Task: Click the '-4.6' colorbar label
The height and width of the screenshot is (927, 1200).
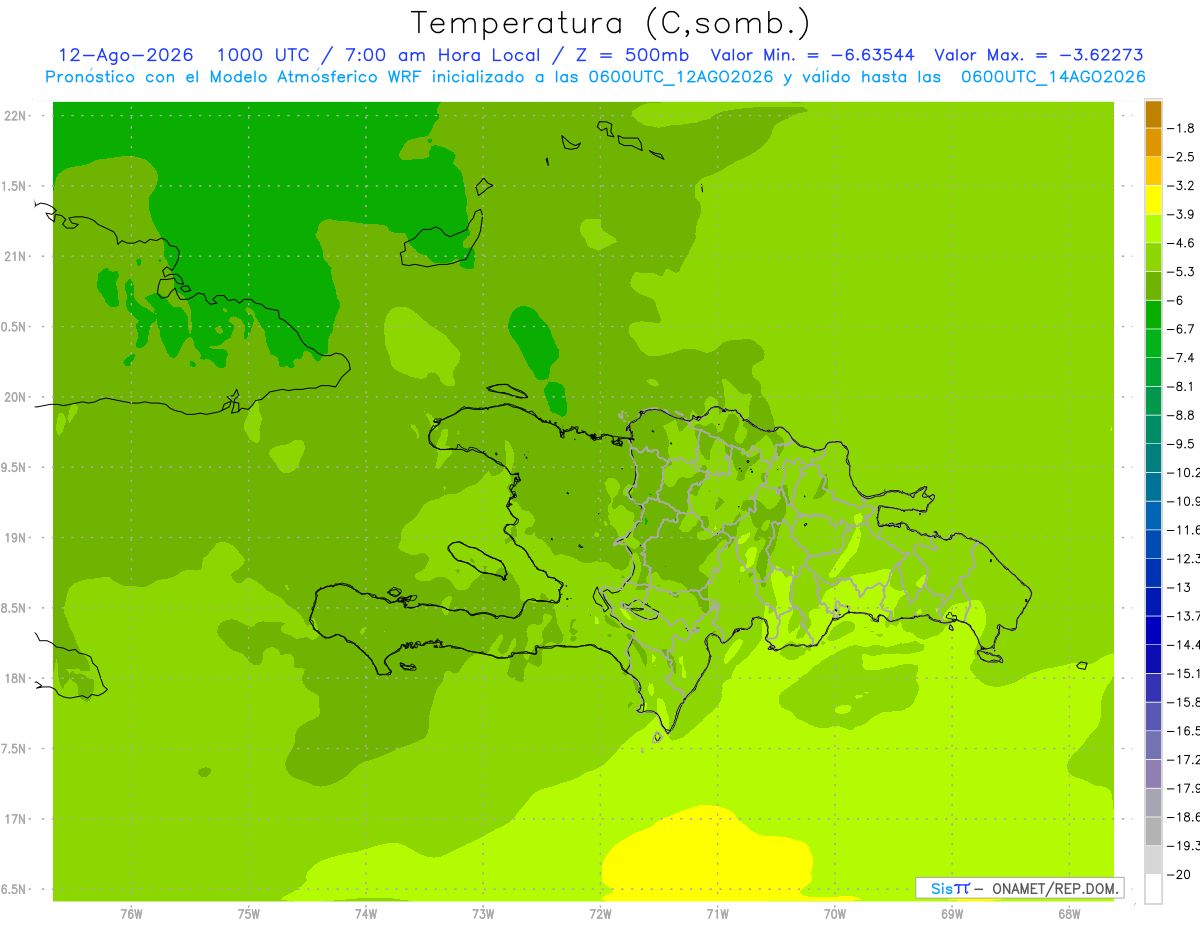Action: 1181,244
